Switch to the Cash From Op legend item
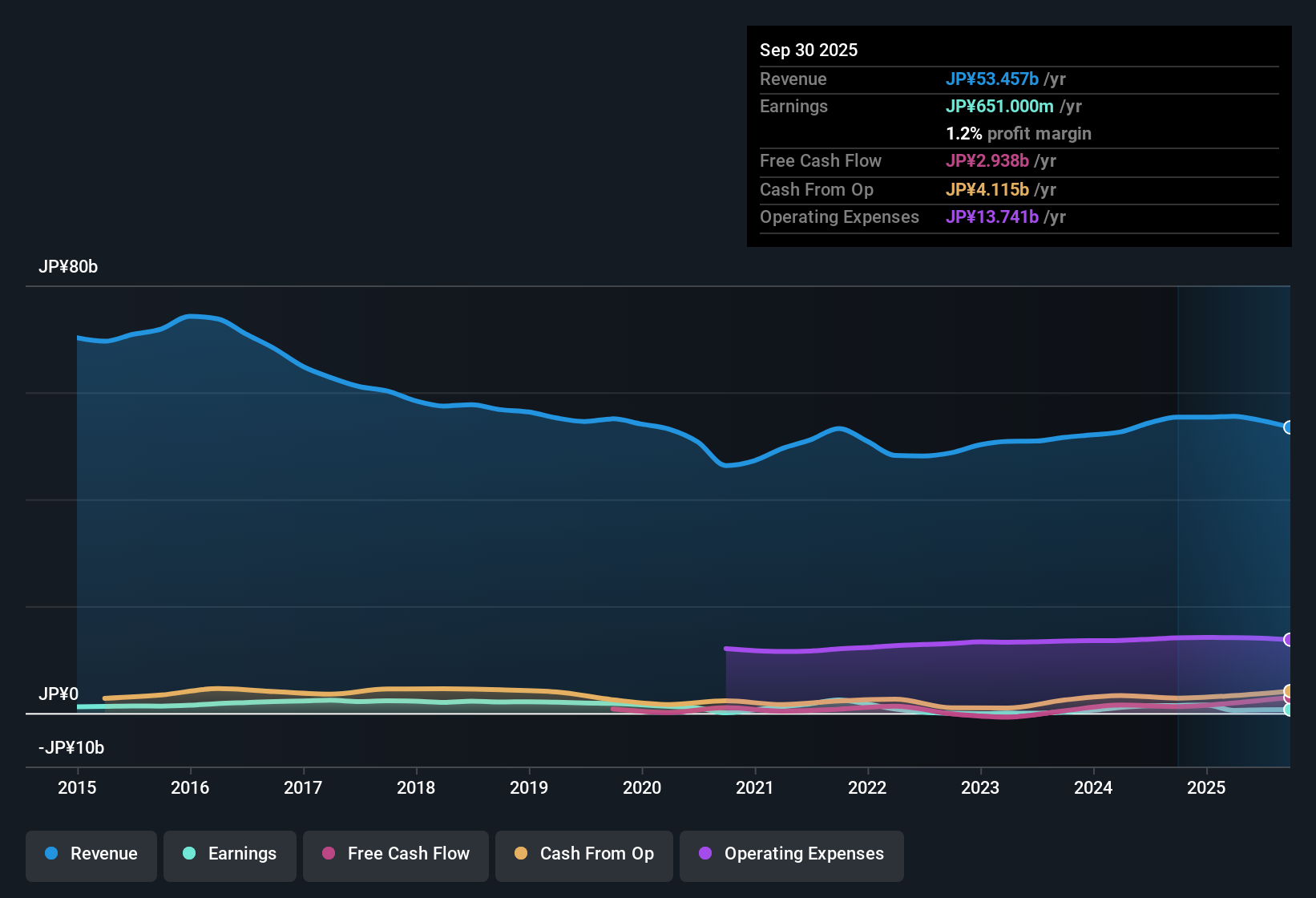This screenshot has height=898, width=1316. pos(583,854)
